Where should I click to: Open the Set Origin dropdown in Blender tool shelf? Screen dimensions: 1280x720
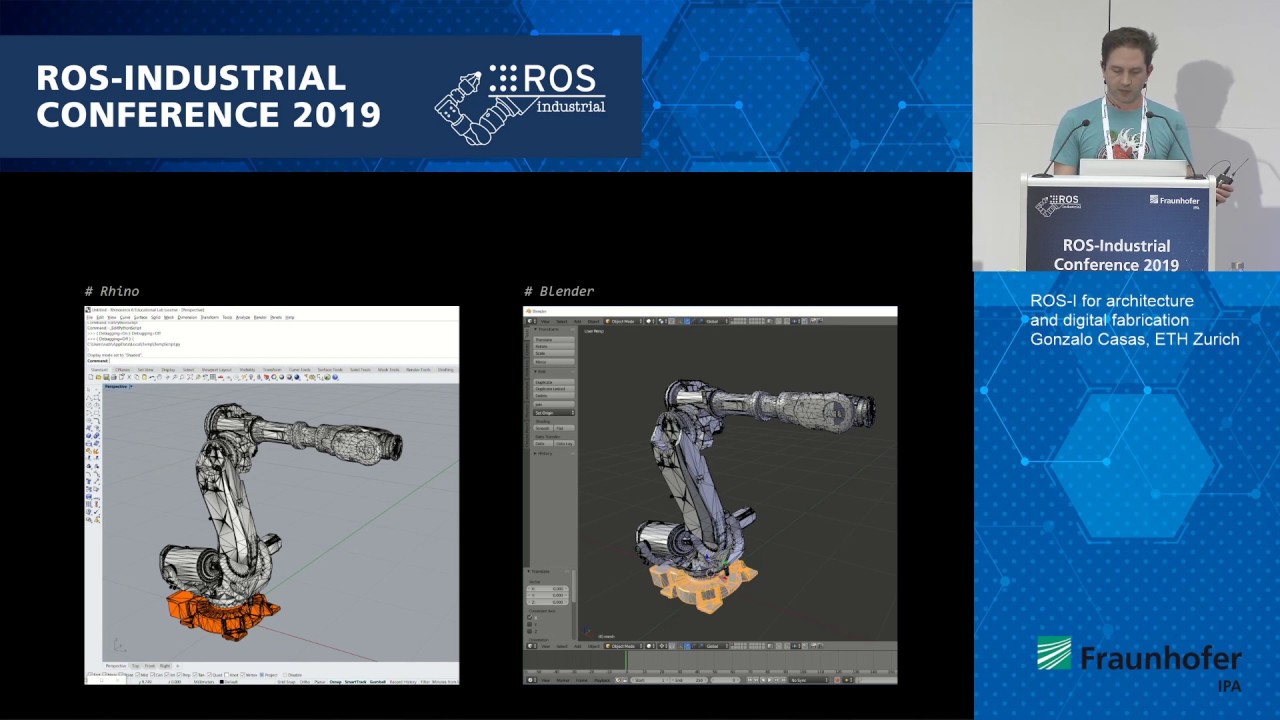[554, 413]
